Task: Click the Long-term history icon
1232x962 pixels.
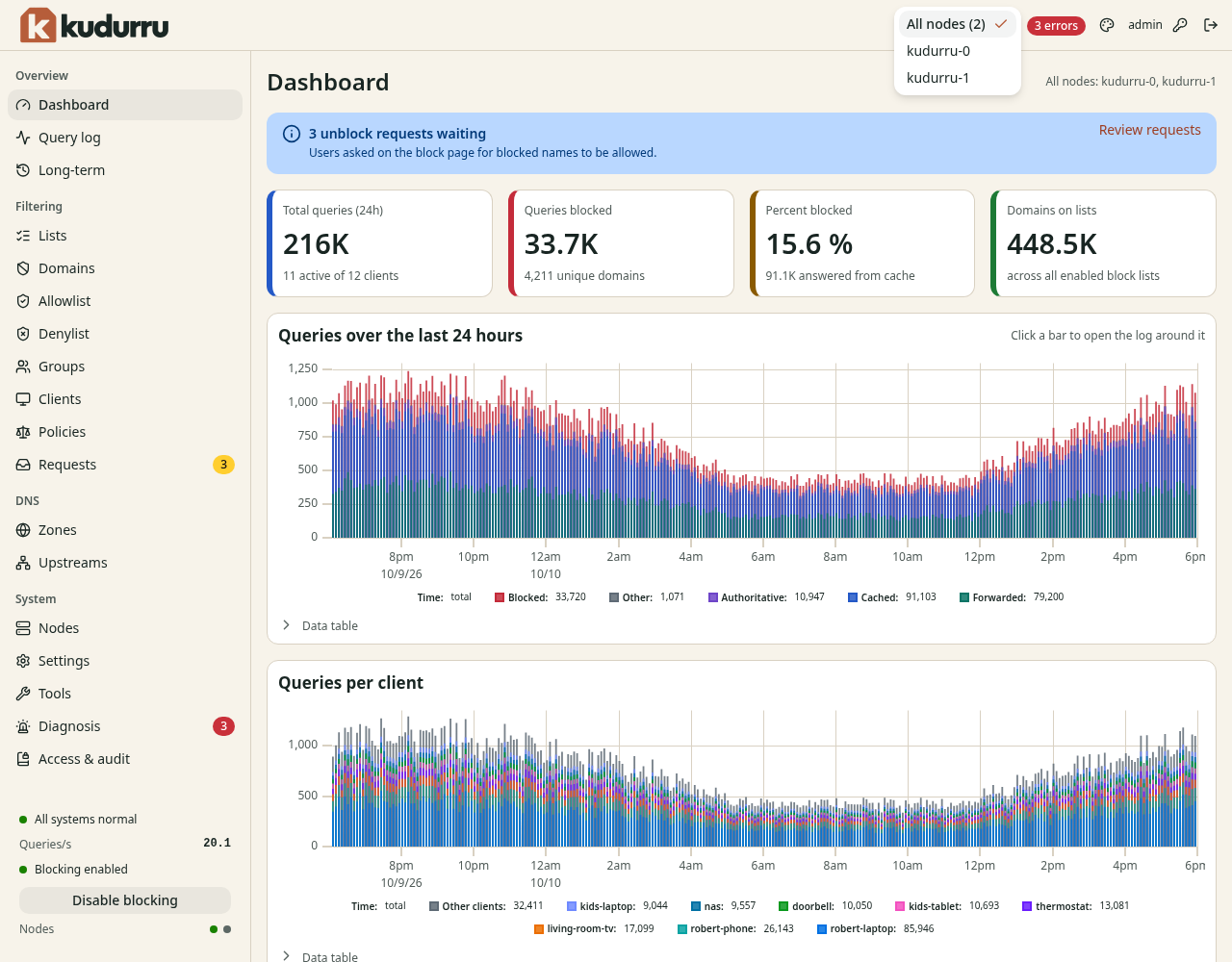Action: pyautogui.click(x=23, y=170)
